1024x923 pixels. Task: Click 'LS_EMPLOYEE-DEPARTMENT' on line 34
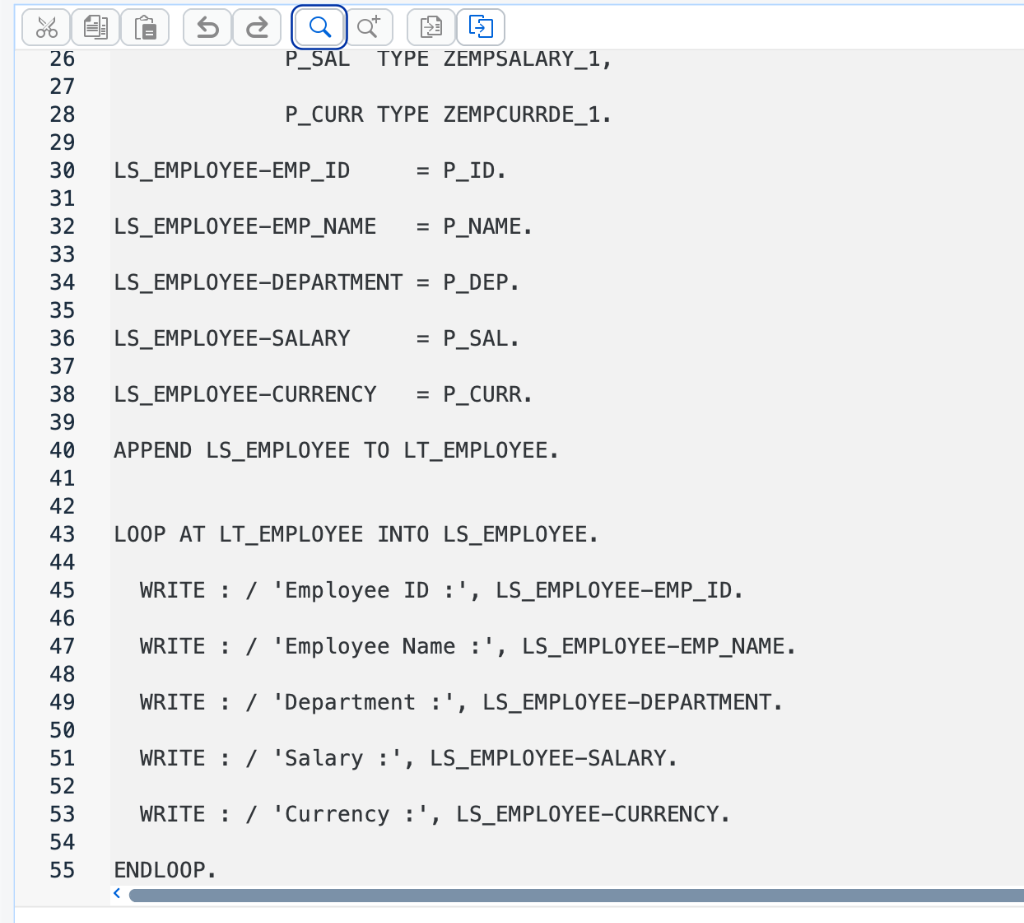(x=258, y=283)
